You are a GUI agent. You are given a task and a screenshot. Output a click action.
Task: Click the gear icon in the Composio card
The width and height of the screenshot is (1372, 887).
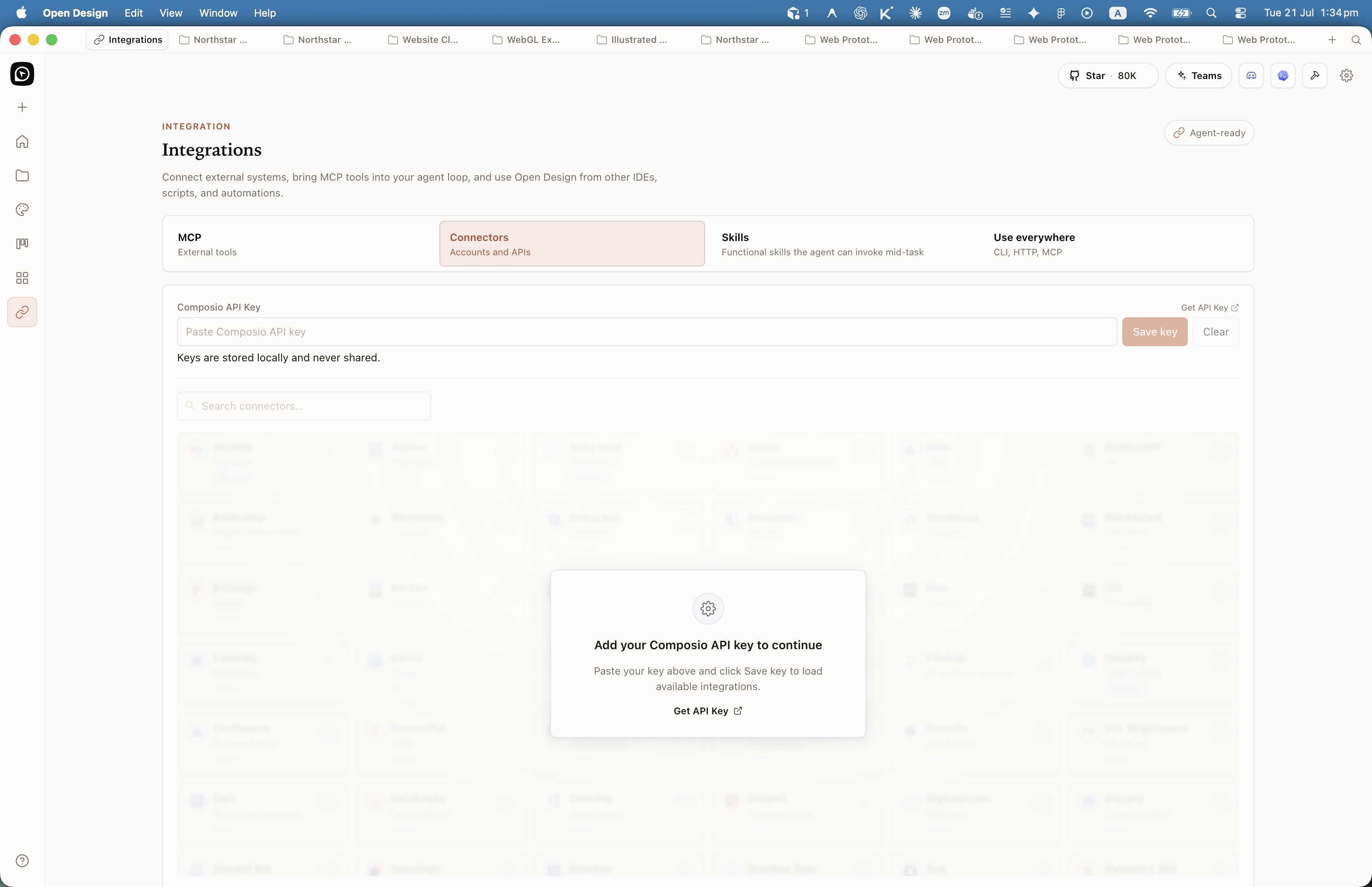(x=708, y=609)
